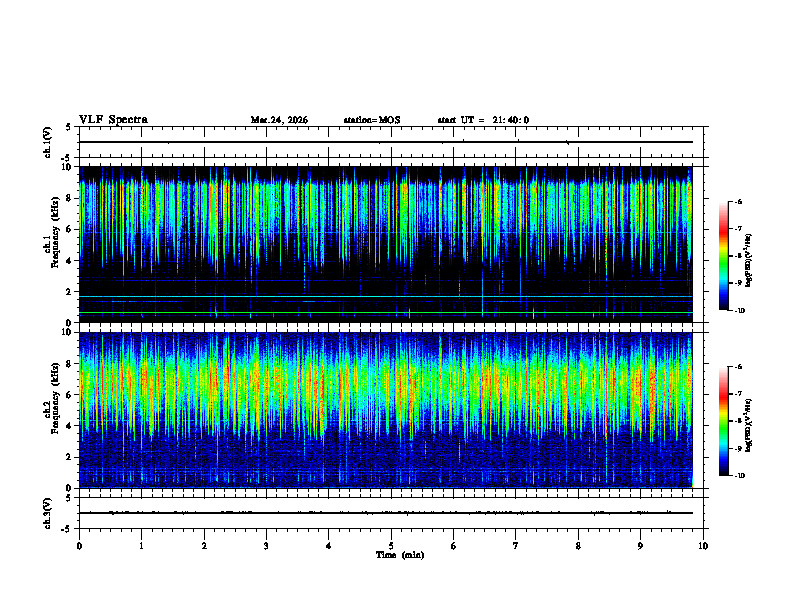Image resolution: width=792 pixels, height=612 pixels.
Task: Click the "-5" tick of the ch.3(V) axis
Action: [67, 529]
